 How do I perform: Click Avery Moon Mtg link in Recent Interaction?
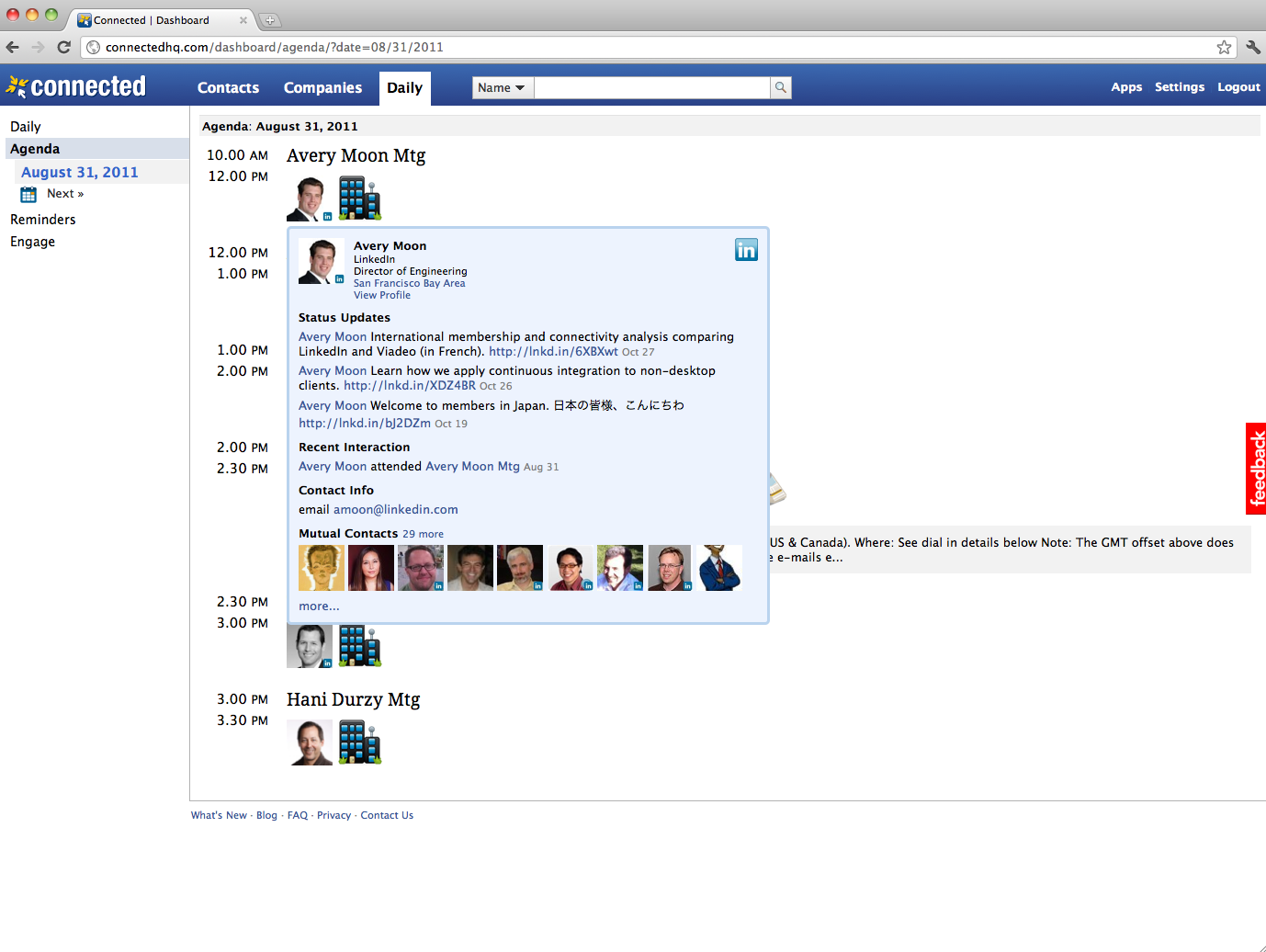point(473,466)
